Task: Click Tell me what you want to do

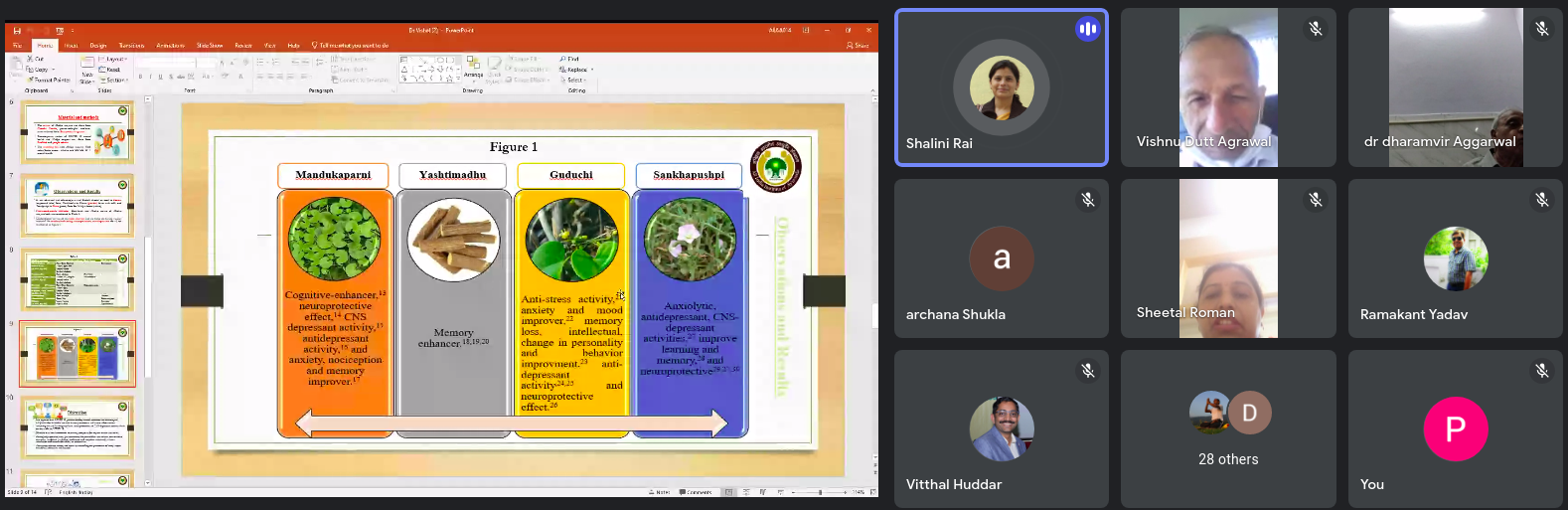Action: (351, 46)
